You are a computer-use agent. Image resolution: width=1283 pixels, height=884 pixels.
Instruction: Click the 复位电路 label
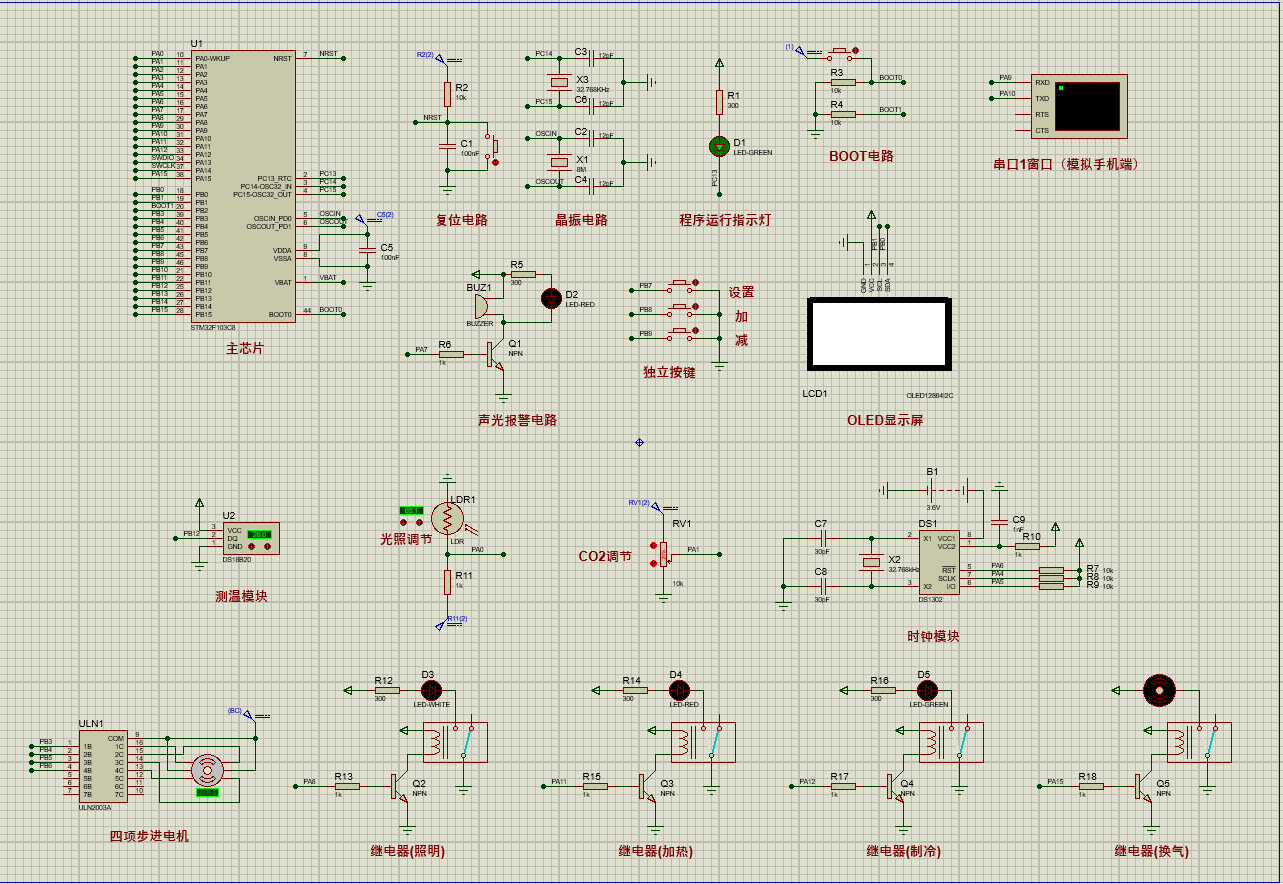tap(462, 220)
